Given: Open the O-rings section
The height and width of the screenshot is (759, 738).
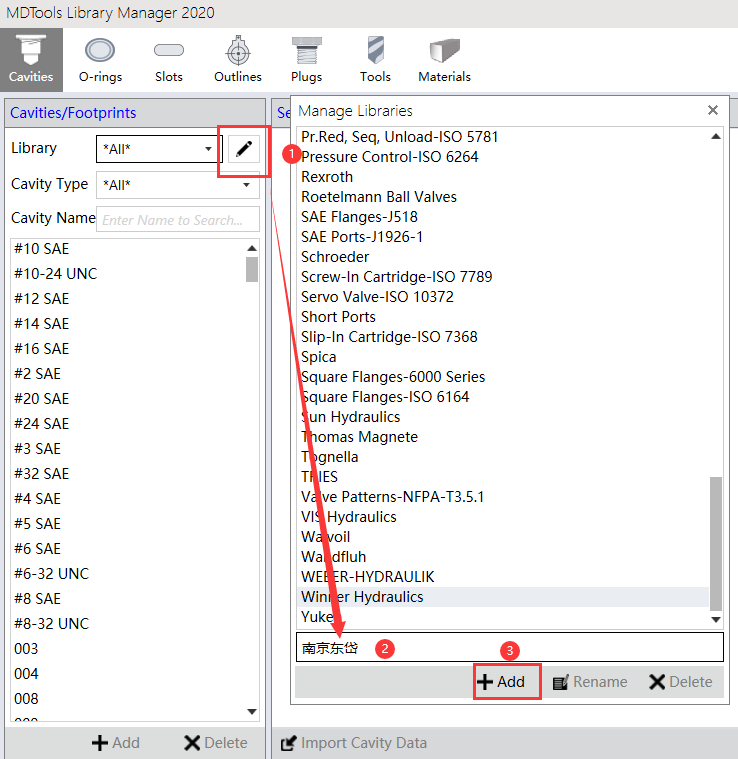Looking at the screenshot, I should pyautogui.click(x=100, y=60).
